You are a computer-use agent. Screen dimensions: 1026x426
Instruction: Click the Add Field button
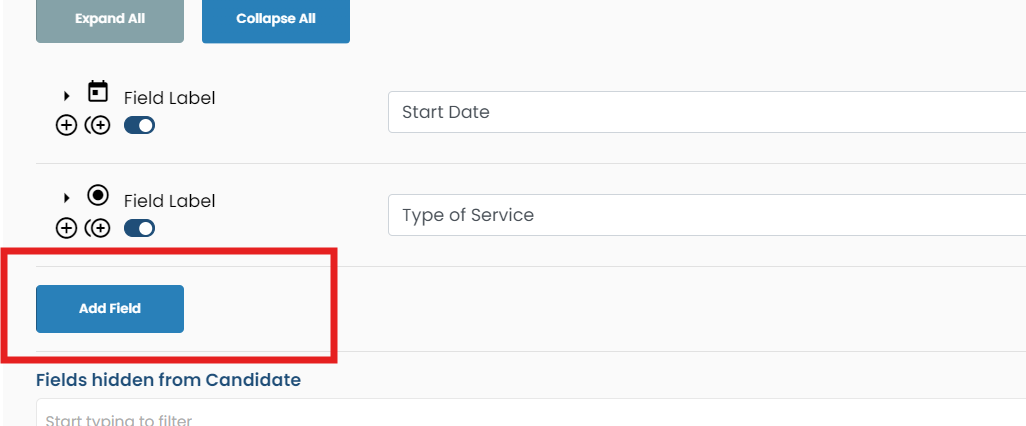[110, 309]
